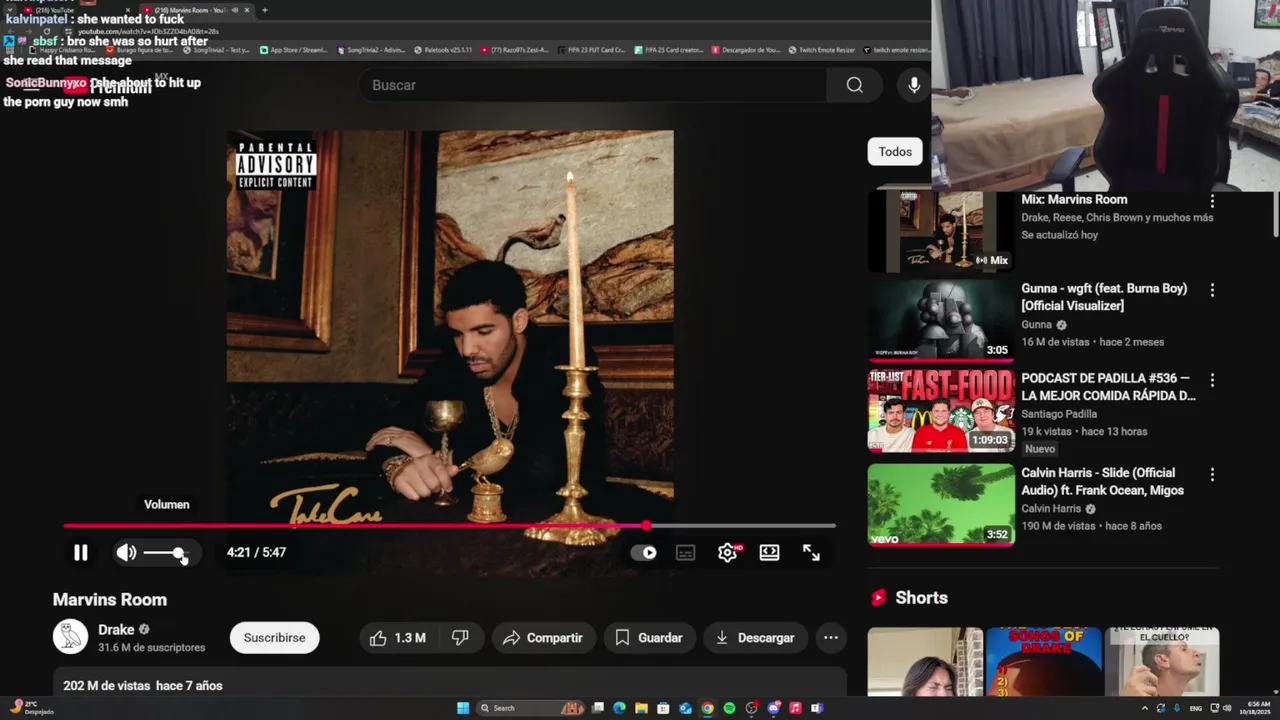Dislike the video
This screenshot has height=720, width=1280.
[460, 638]
